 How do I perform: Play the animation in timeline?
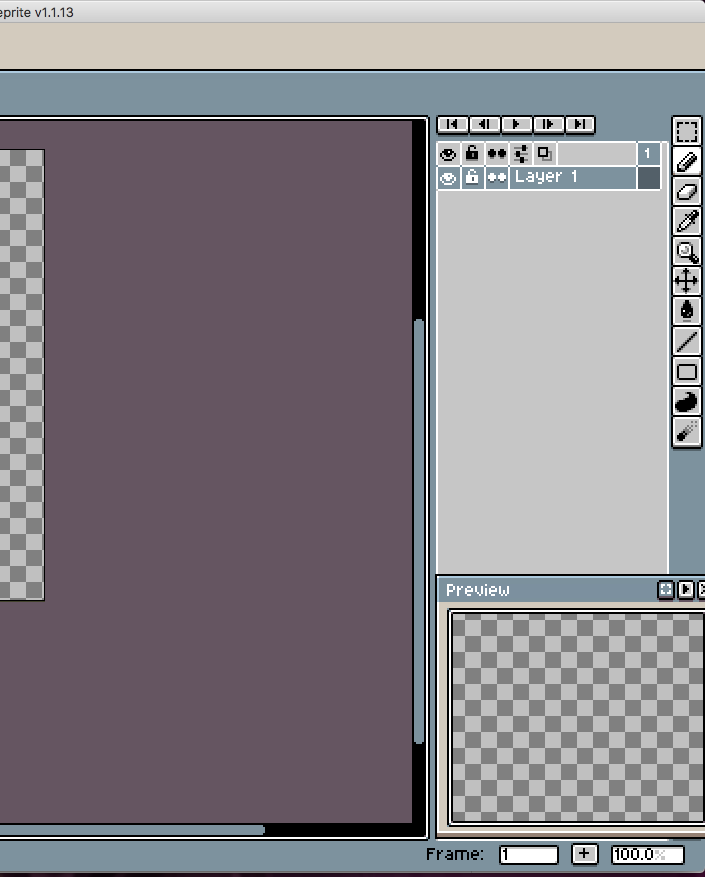tap(516, 124)
